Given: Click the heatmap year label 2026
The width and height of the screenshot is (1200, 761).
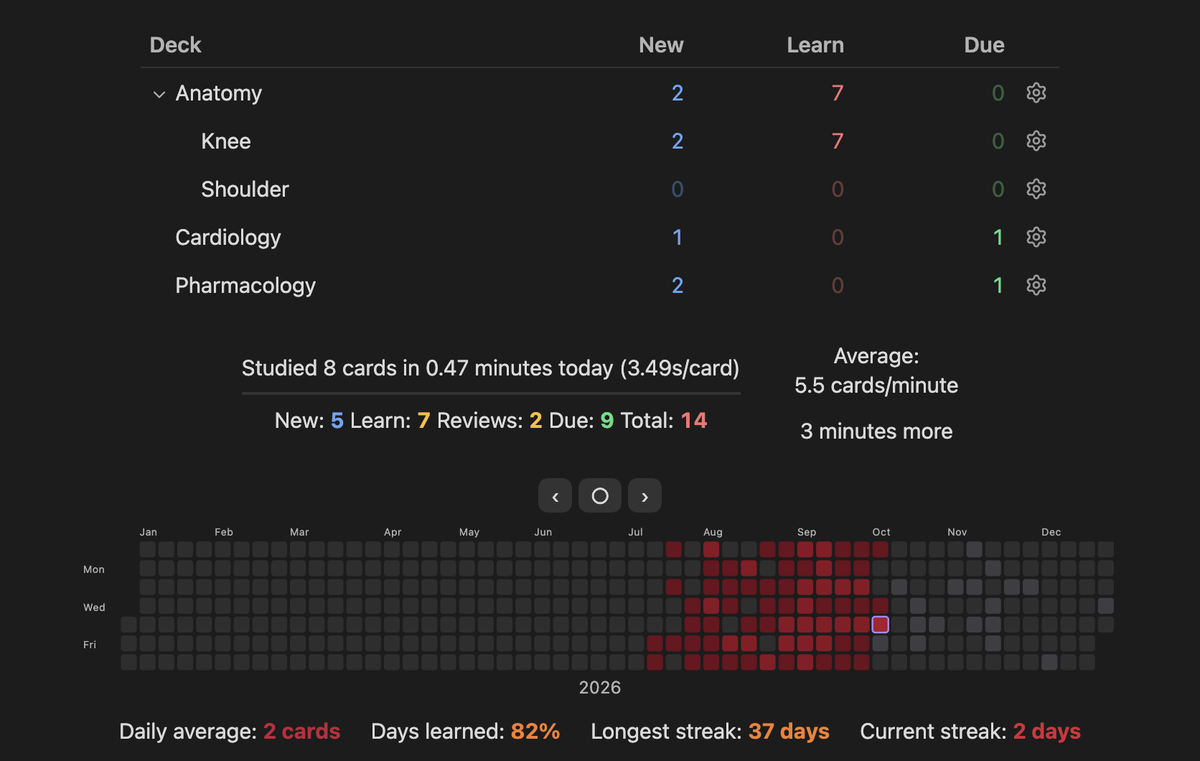Looking at the screenshot, I should [x=600, y=687].
